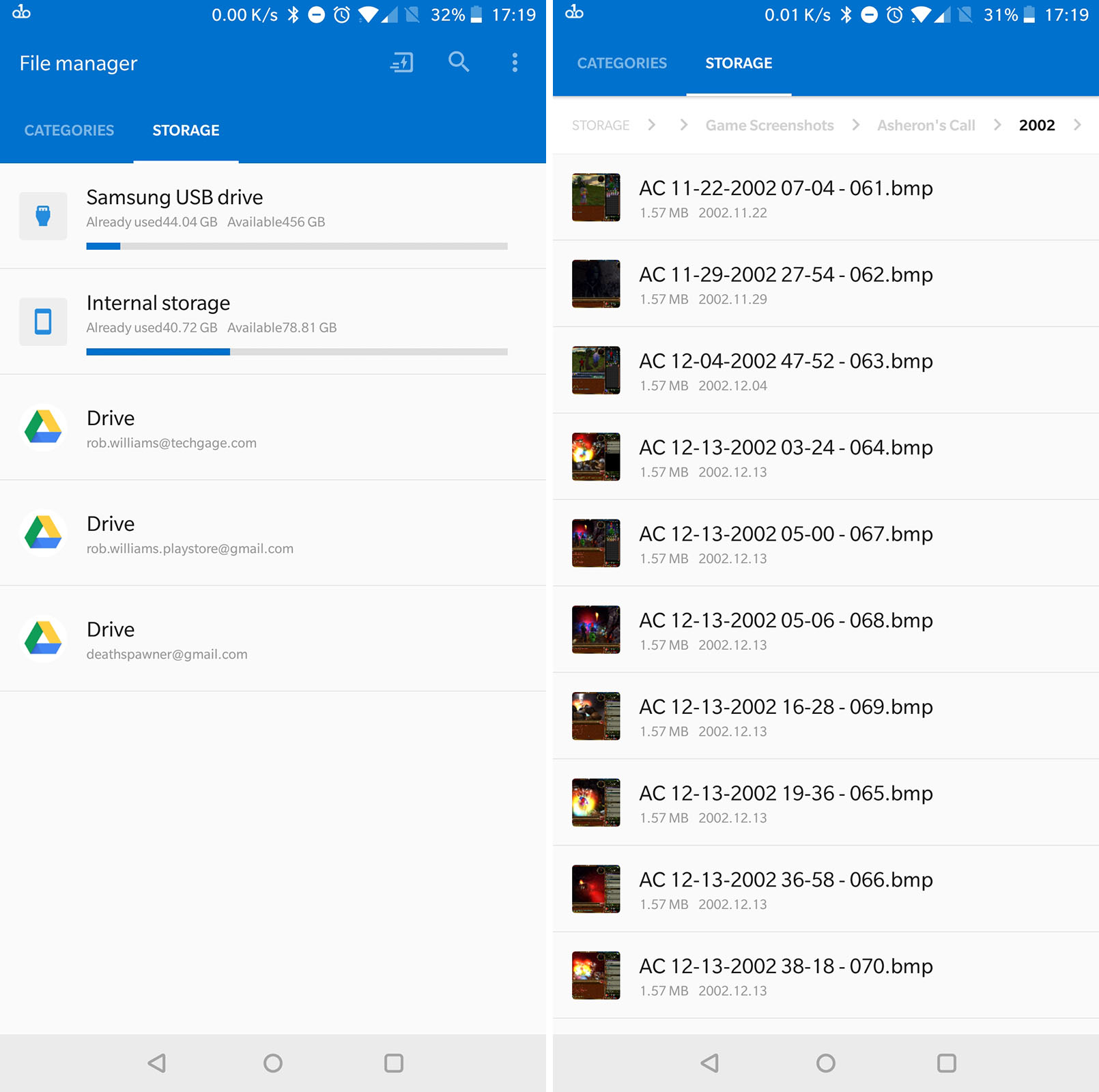This screenshot has height=1092, width=1099.
Task: Open file AC 11-22-2002 07-04 - 061.bmp
Action: pos(785,188)
